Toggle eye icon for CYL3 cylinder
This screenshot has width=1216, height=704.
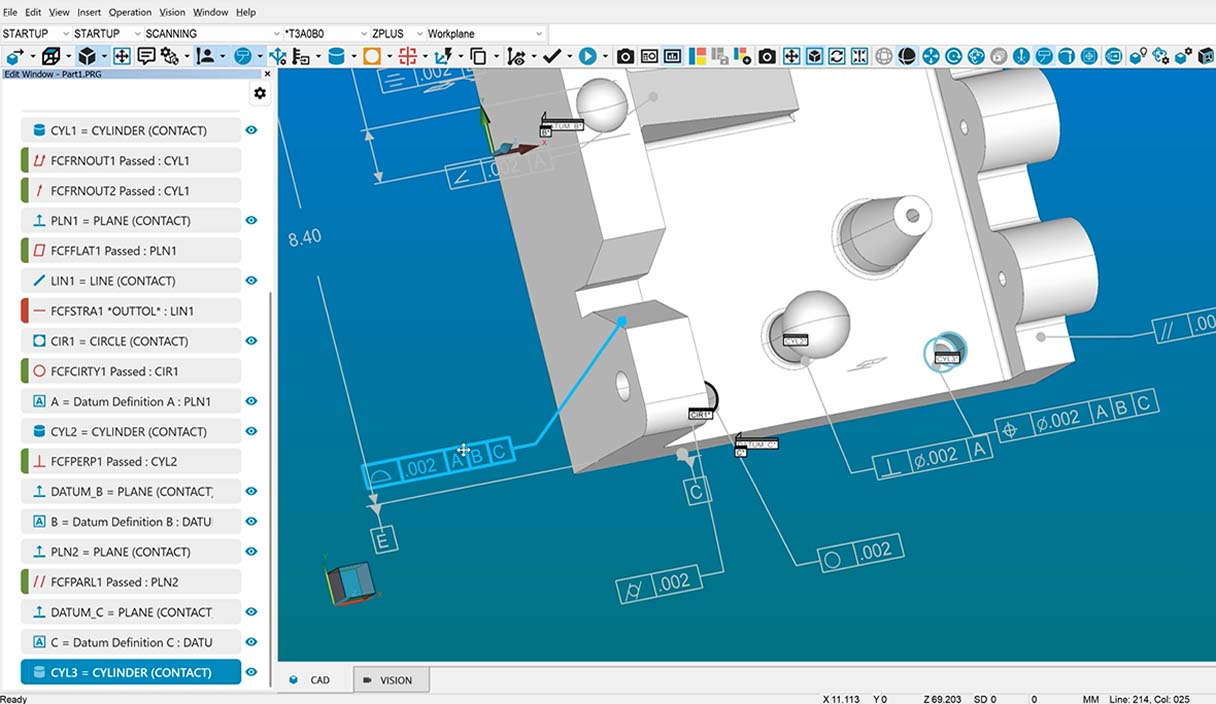point(252,672)
